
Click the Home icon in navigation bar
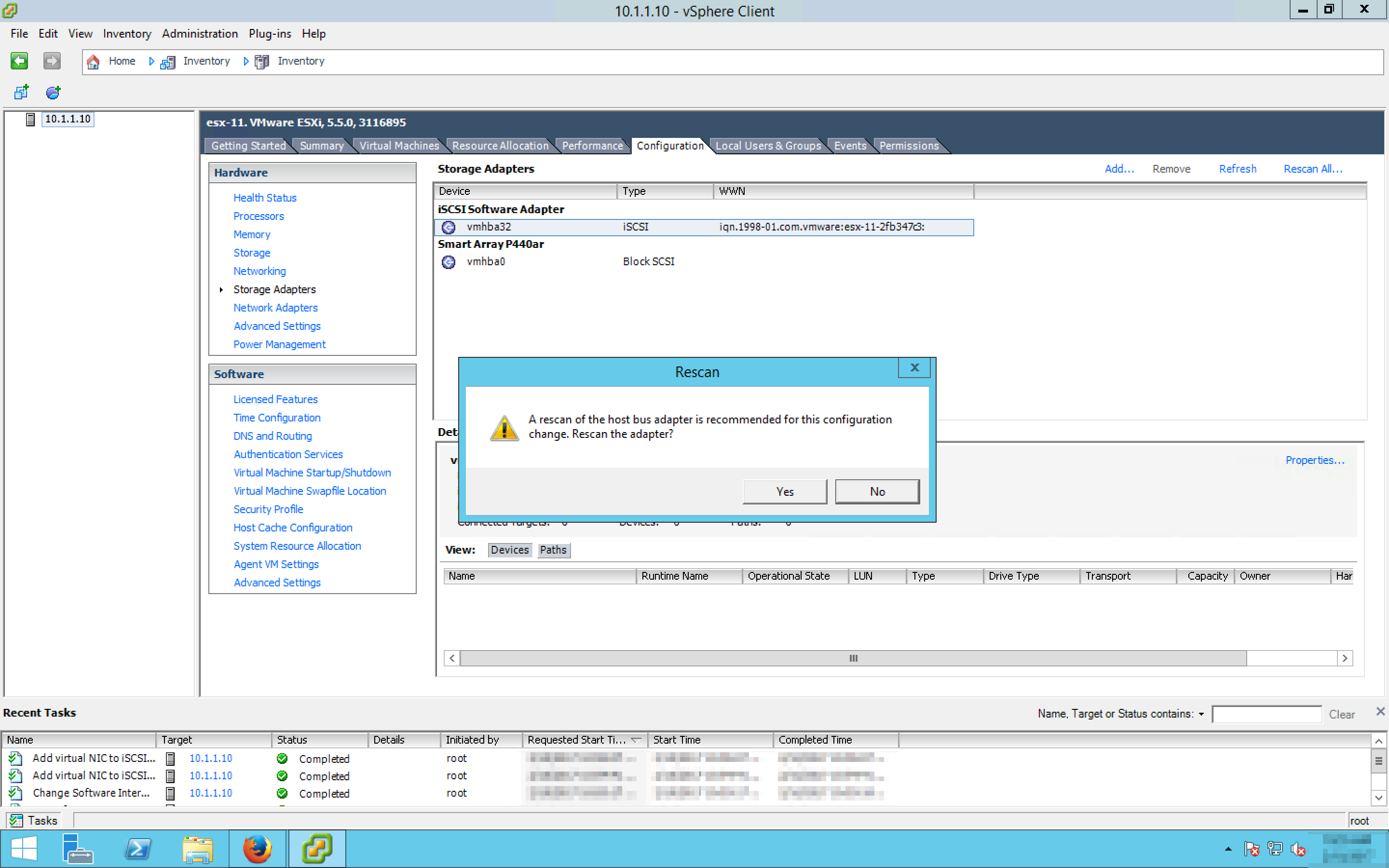tap(93, 61)
